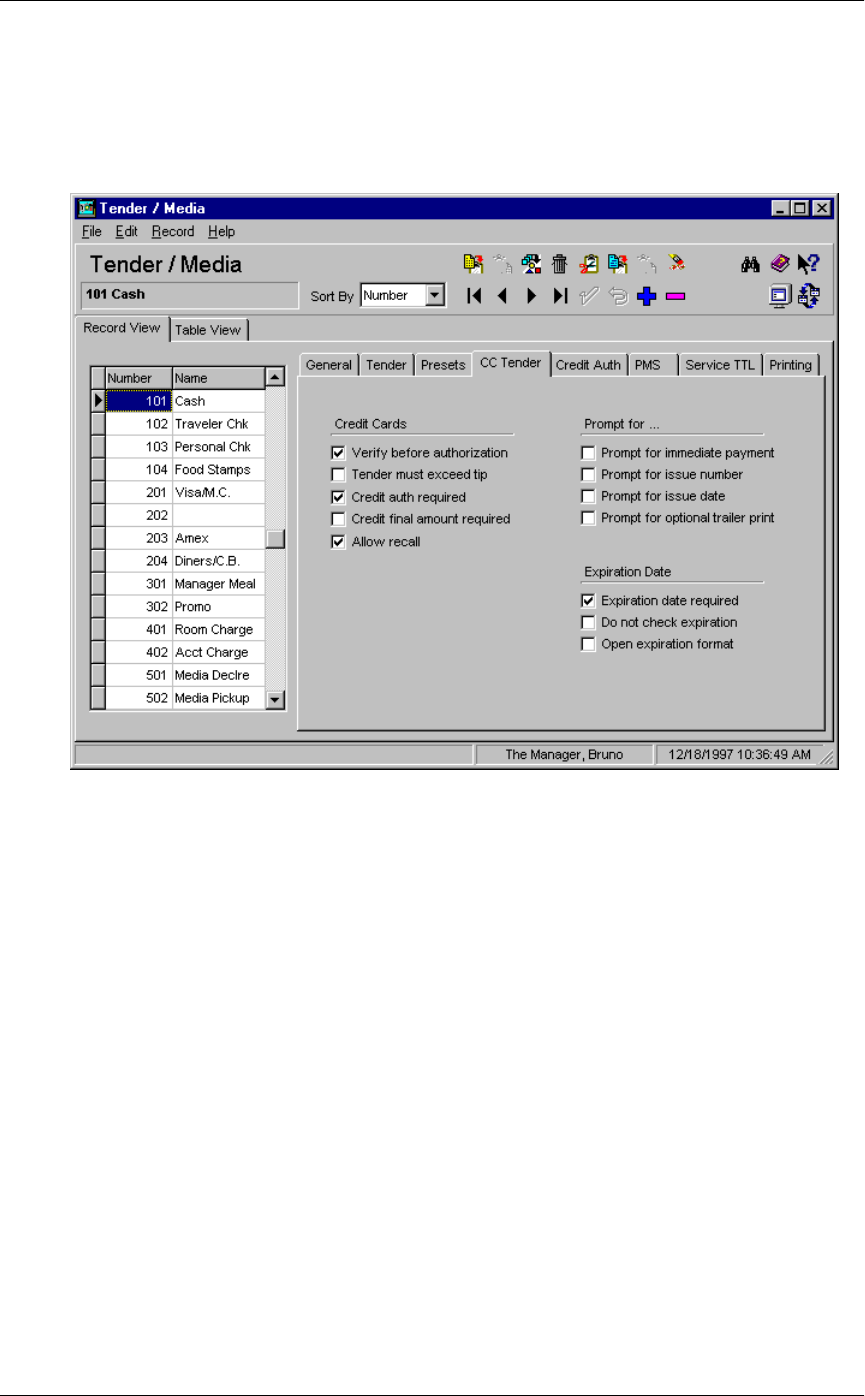The height and width of the screenshot is (1396, 865).
Task: Enable Tender must exceed tip
Action: tap(338, 475)
